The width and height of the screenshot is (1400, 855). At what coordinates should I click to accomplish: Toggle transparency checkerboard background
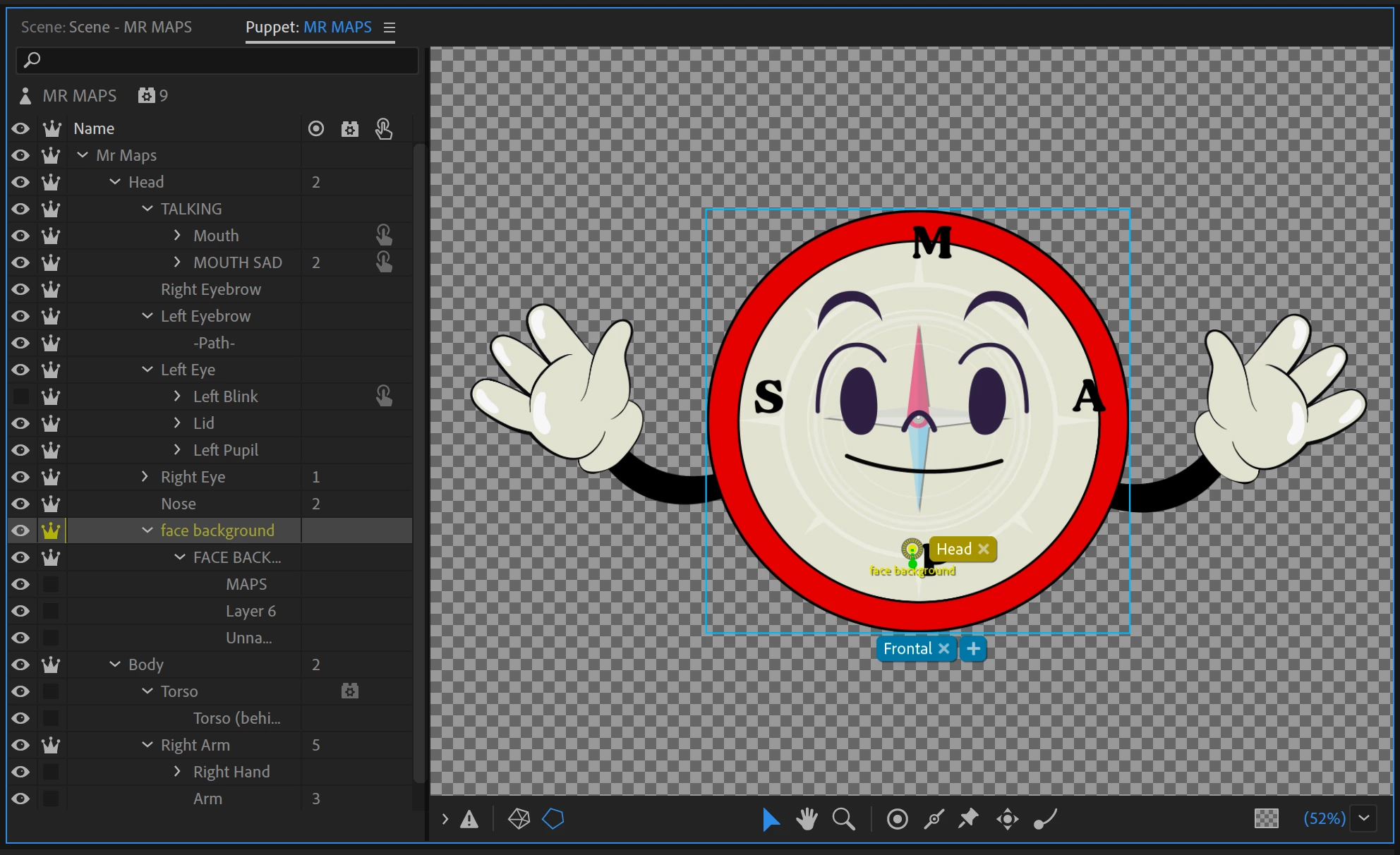point(1266,818)
